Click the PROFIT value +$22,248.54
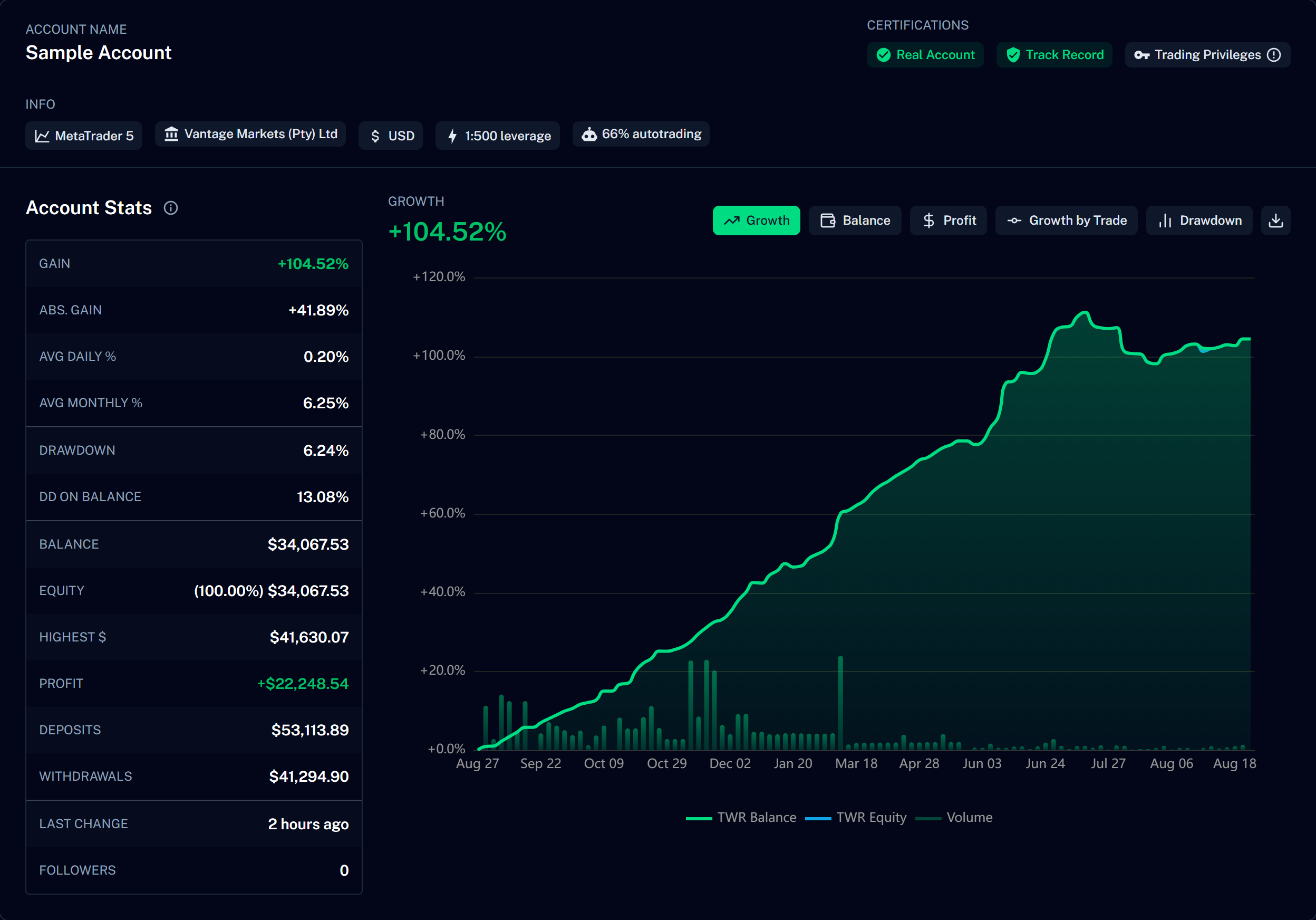The width and height of the screenshot is (1316, 920). click(303, 684)
